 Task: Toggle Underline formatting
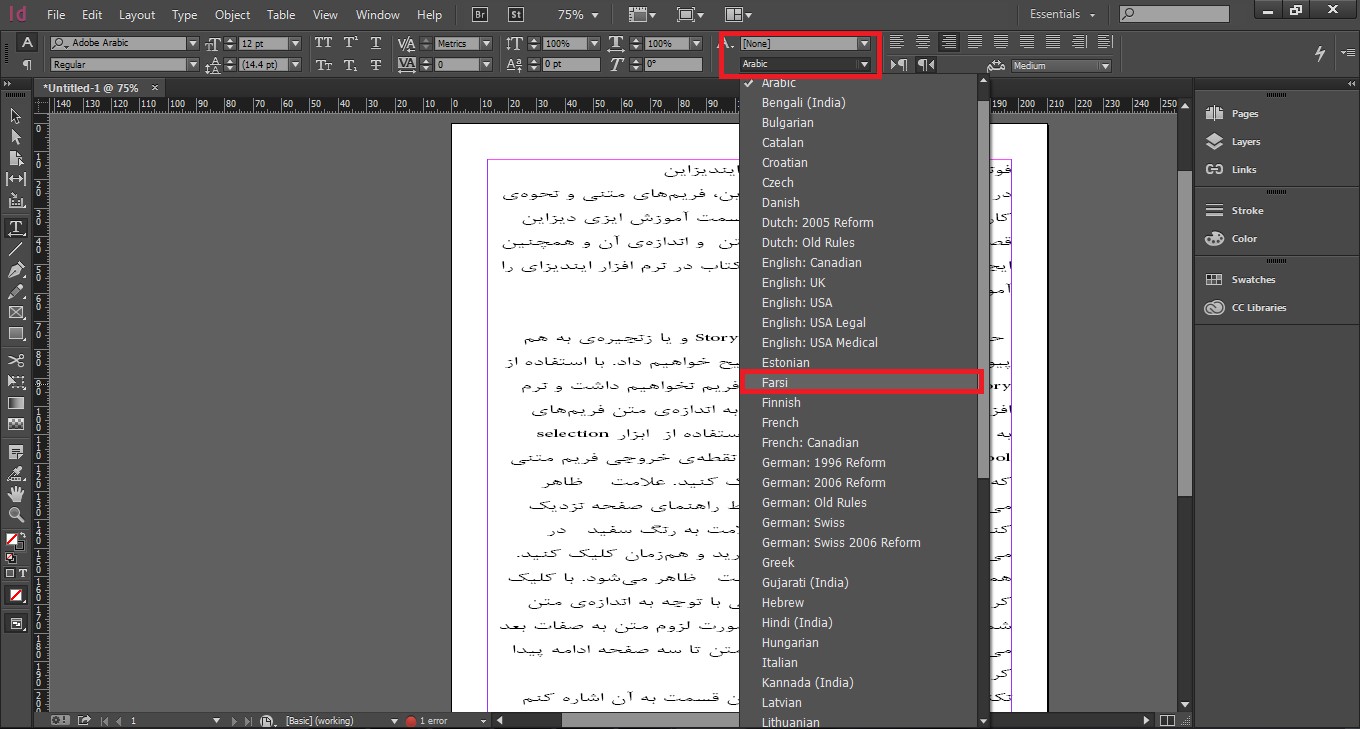point(376,43)
